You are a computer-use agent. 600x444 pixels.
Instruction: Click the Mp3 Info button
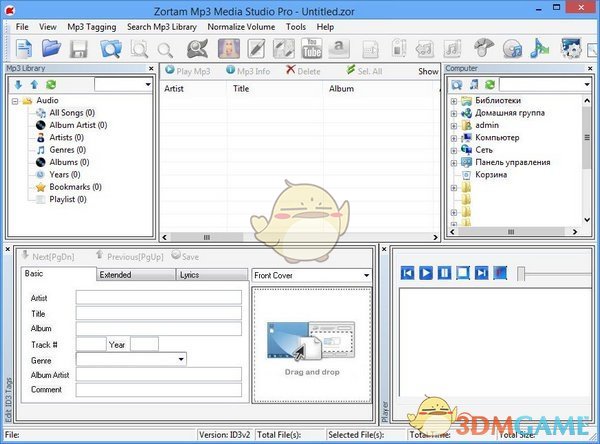tap(248, 71)
